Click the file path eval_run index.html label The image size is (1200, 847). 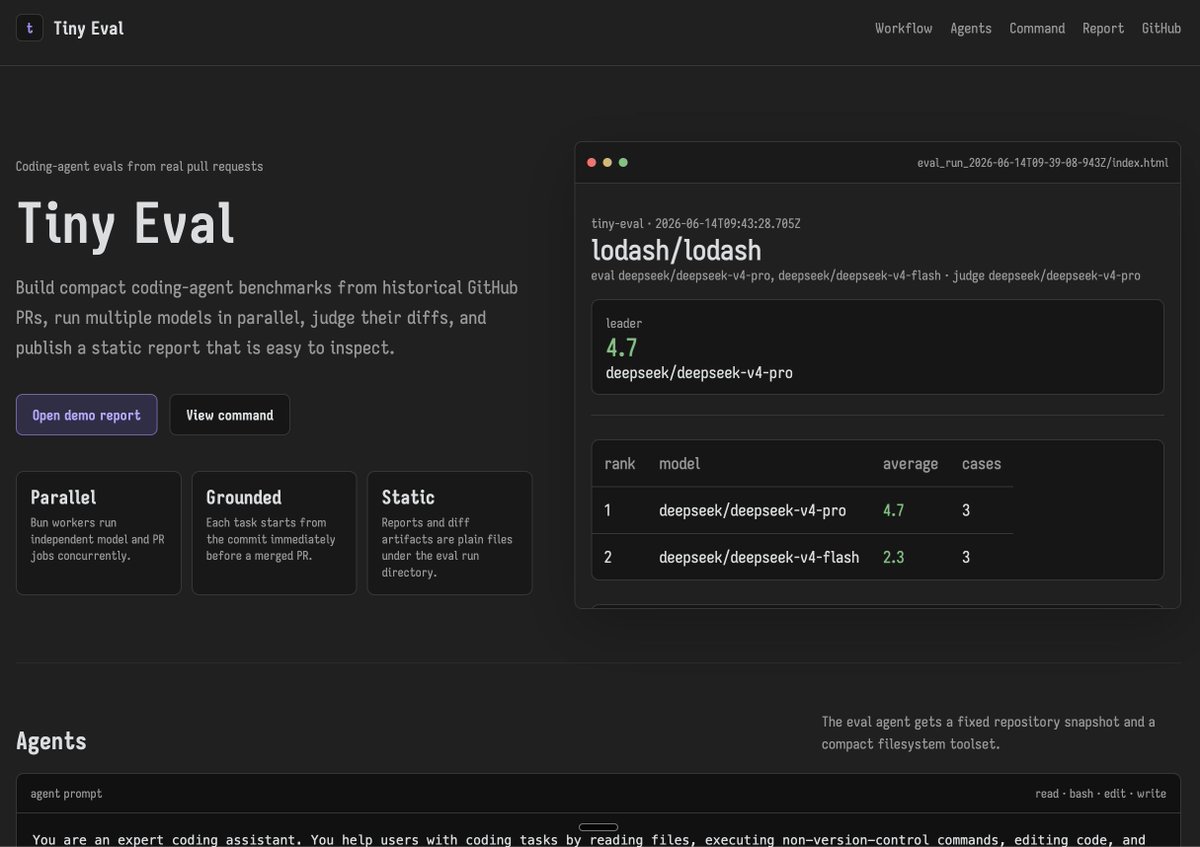pyautogui.click(x=1042, y=163)
